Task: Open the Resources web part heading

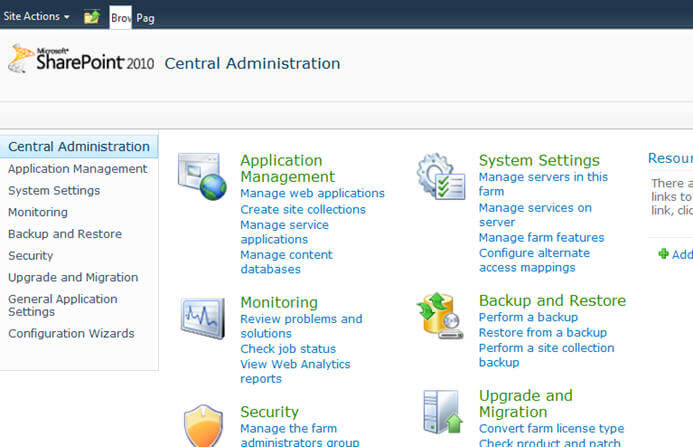Action: (670, 158)
